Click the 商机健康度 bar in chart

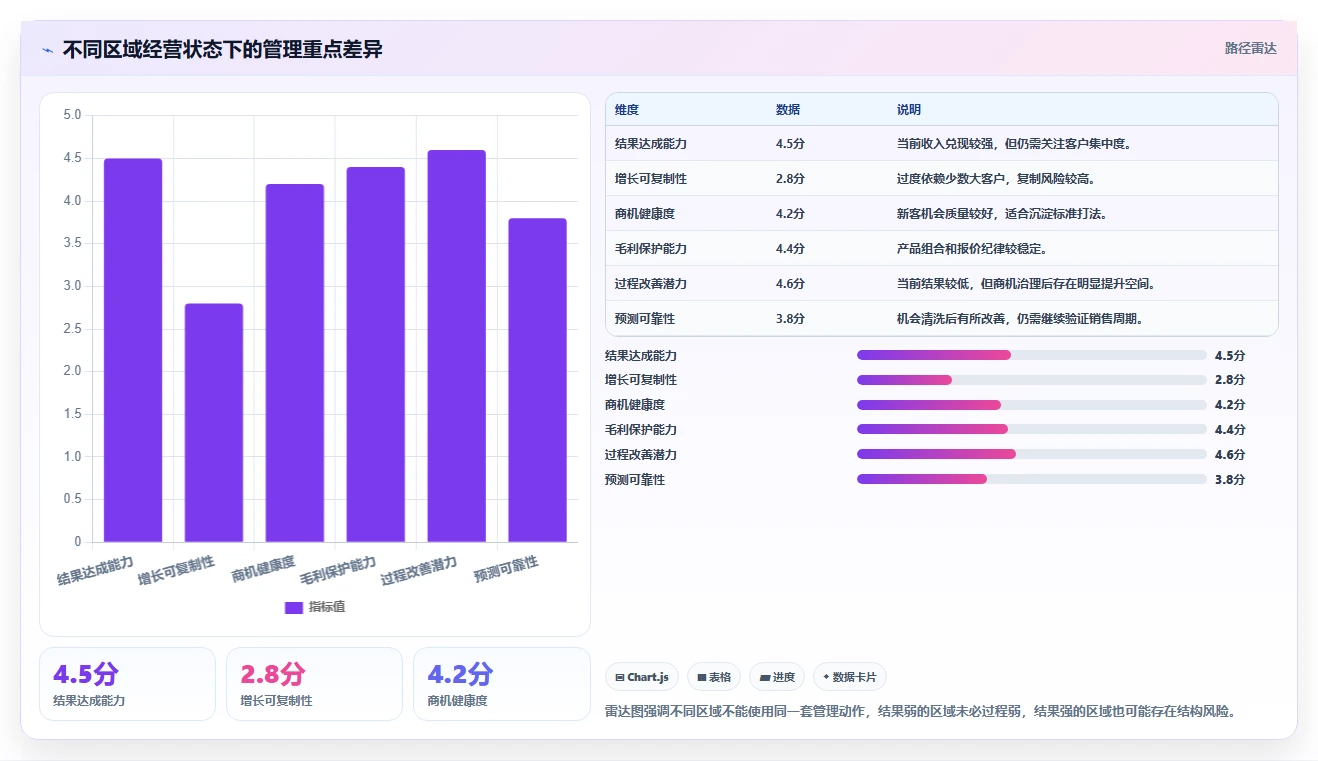(x=295, y=363)
